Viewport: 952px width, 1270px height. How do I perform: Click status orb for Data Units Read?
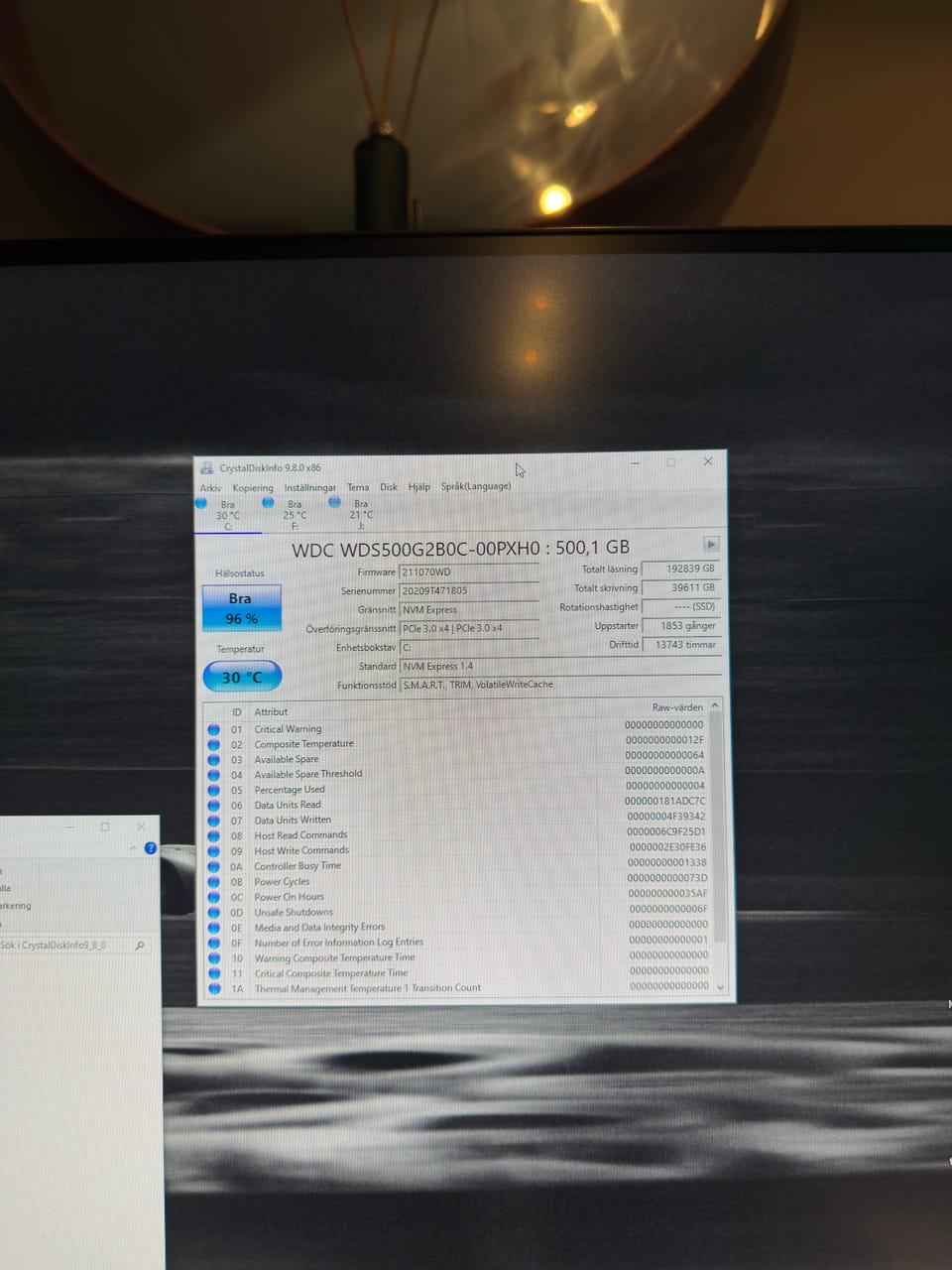pyautogui.click(x=213, y=806)
